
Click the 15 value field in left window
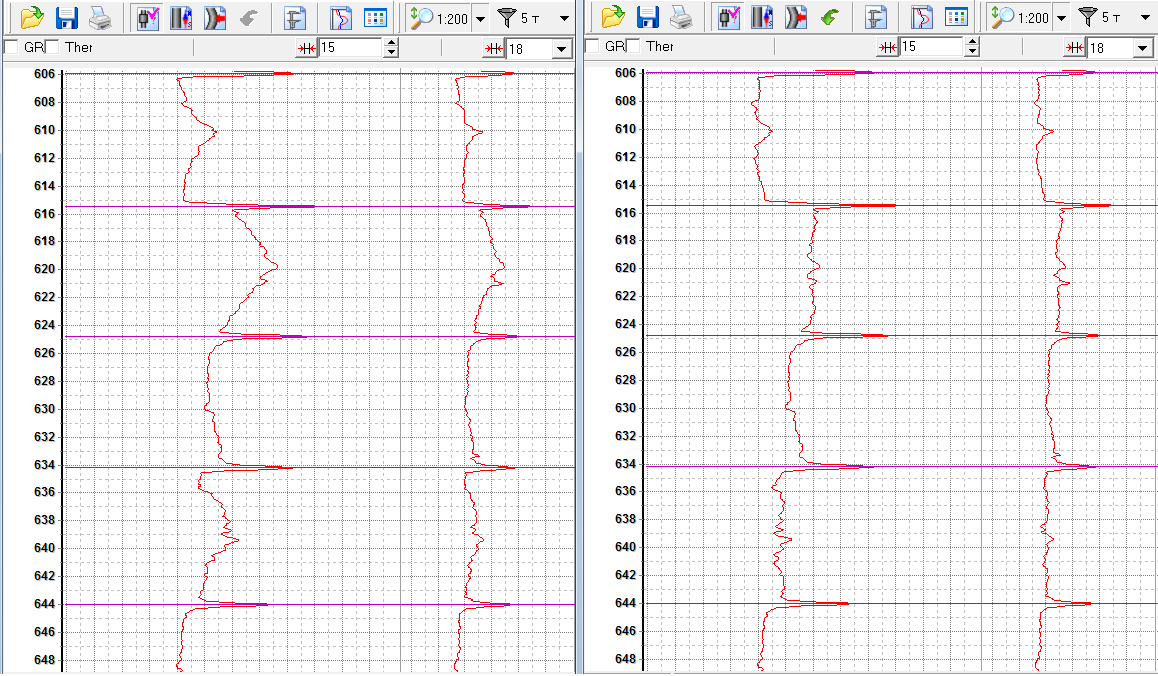351,48
